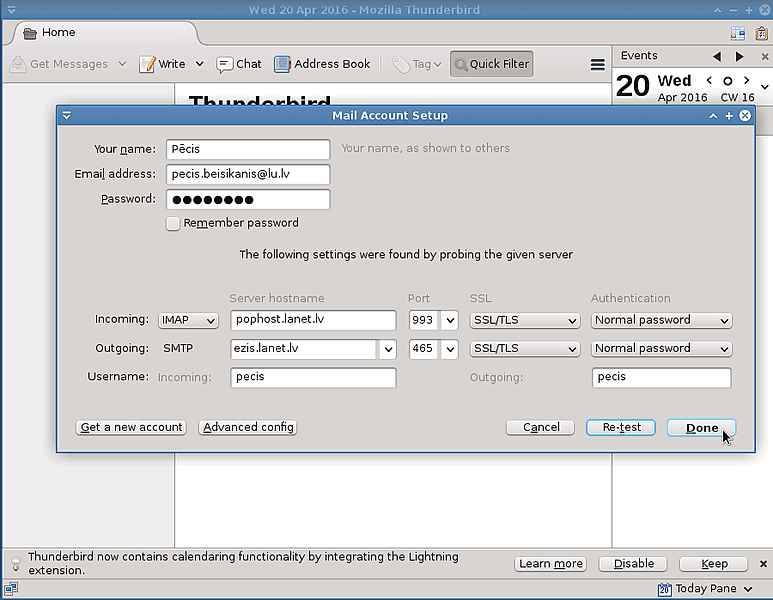Viewport: 773px width, 600px height.
Task: Open outgoing port 465 dropdown arrow
Action: click(450, 349)
